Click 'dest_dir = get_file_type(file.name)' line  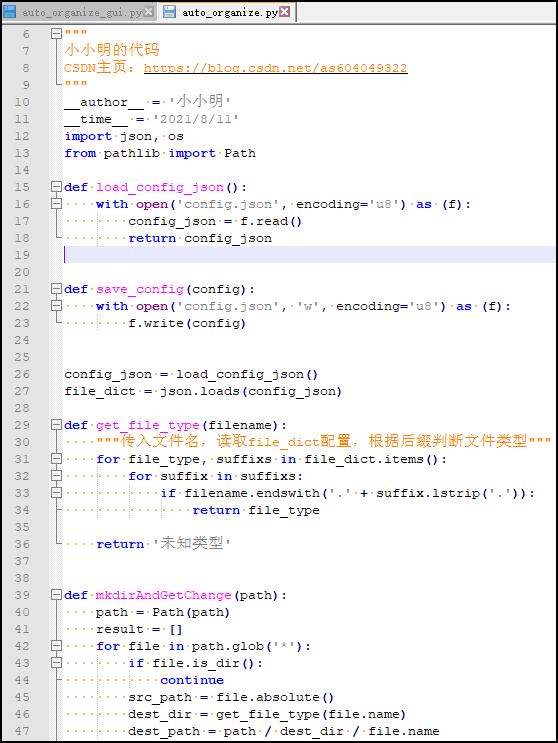[x=267, y=715]
